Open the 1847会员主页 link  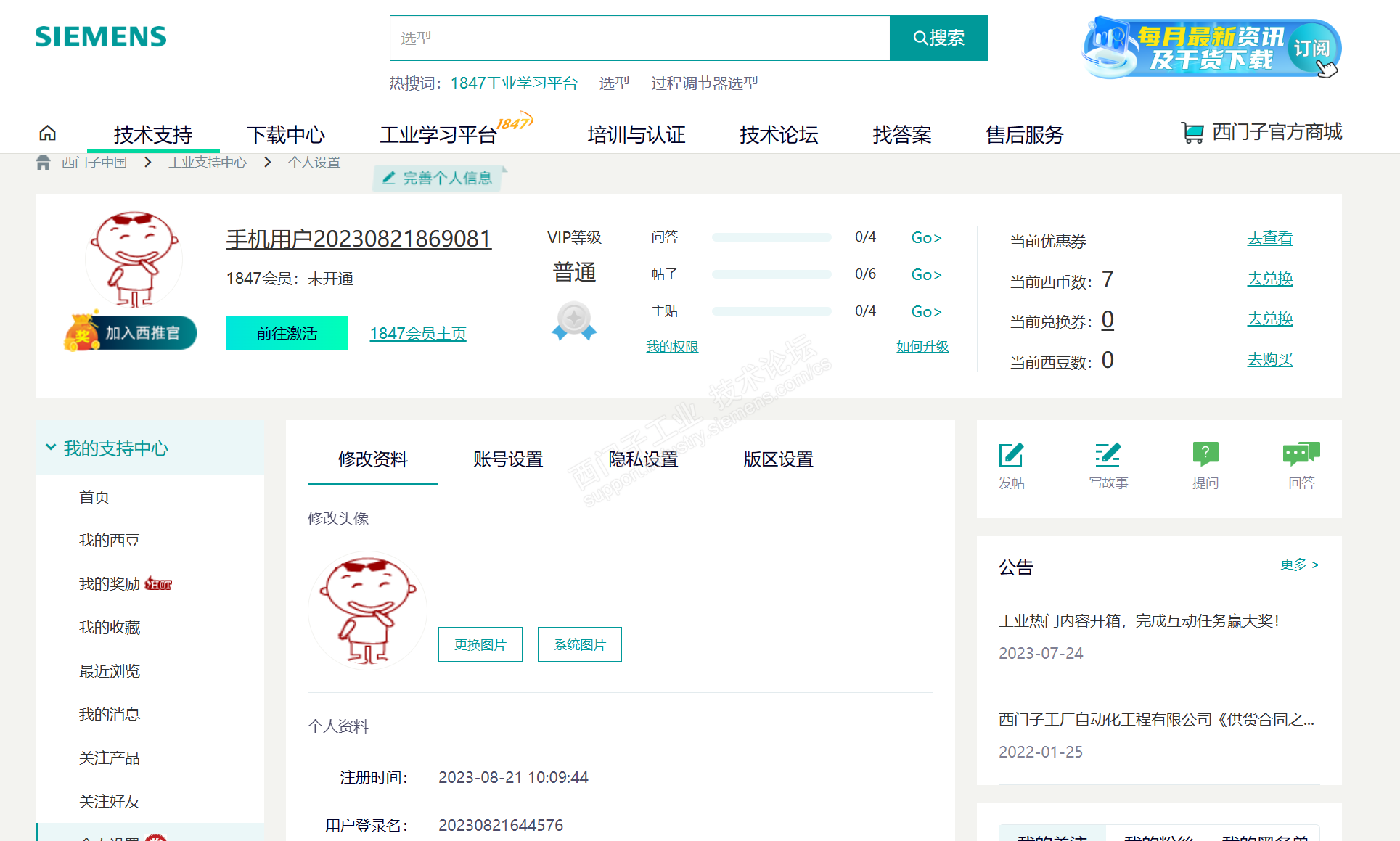point(418,334)
